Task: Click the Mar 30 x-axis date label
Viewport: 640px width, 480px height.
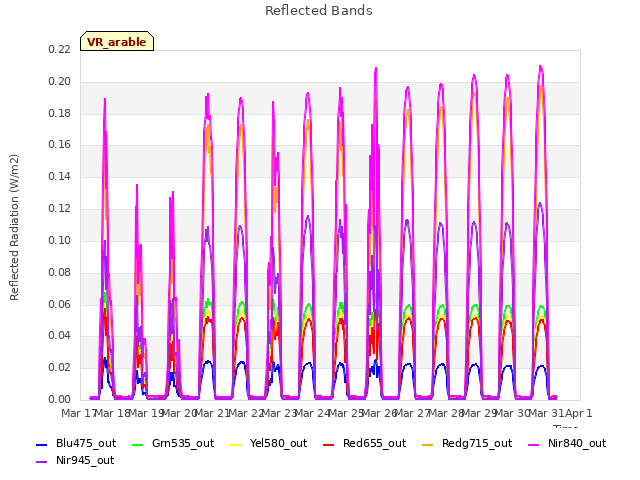Action: click(x=513, y=413)
